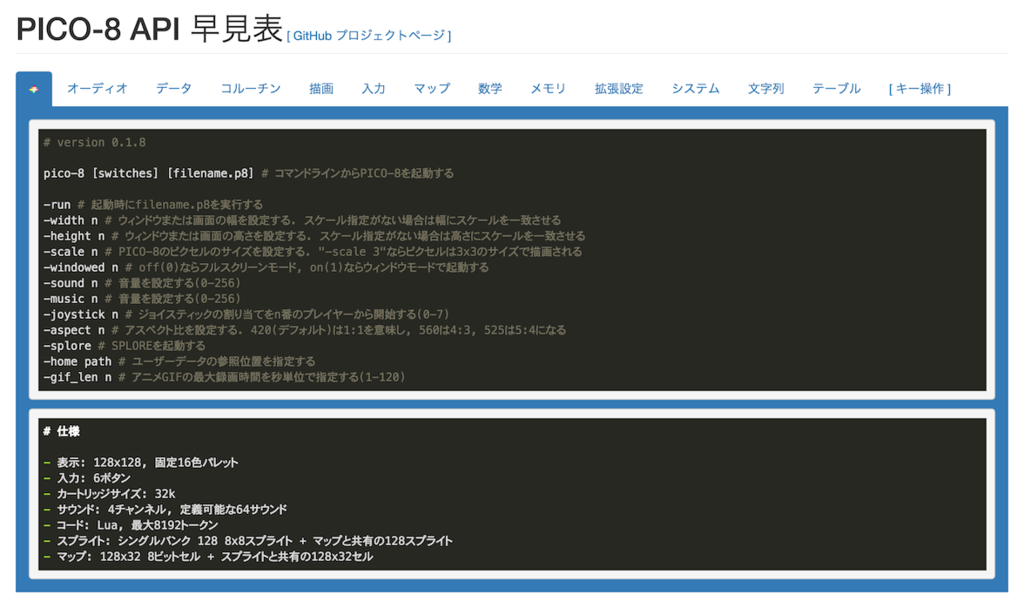Image resolution: width=1024 pixels, height=608 pixels.
Task: Open the オーディオ tab
Action: [98, 88]
